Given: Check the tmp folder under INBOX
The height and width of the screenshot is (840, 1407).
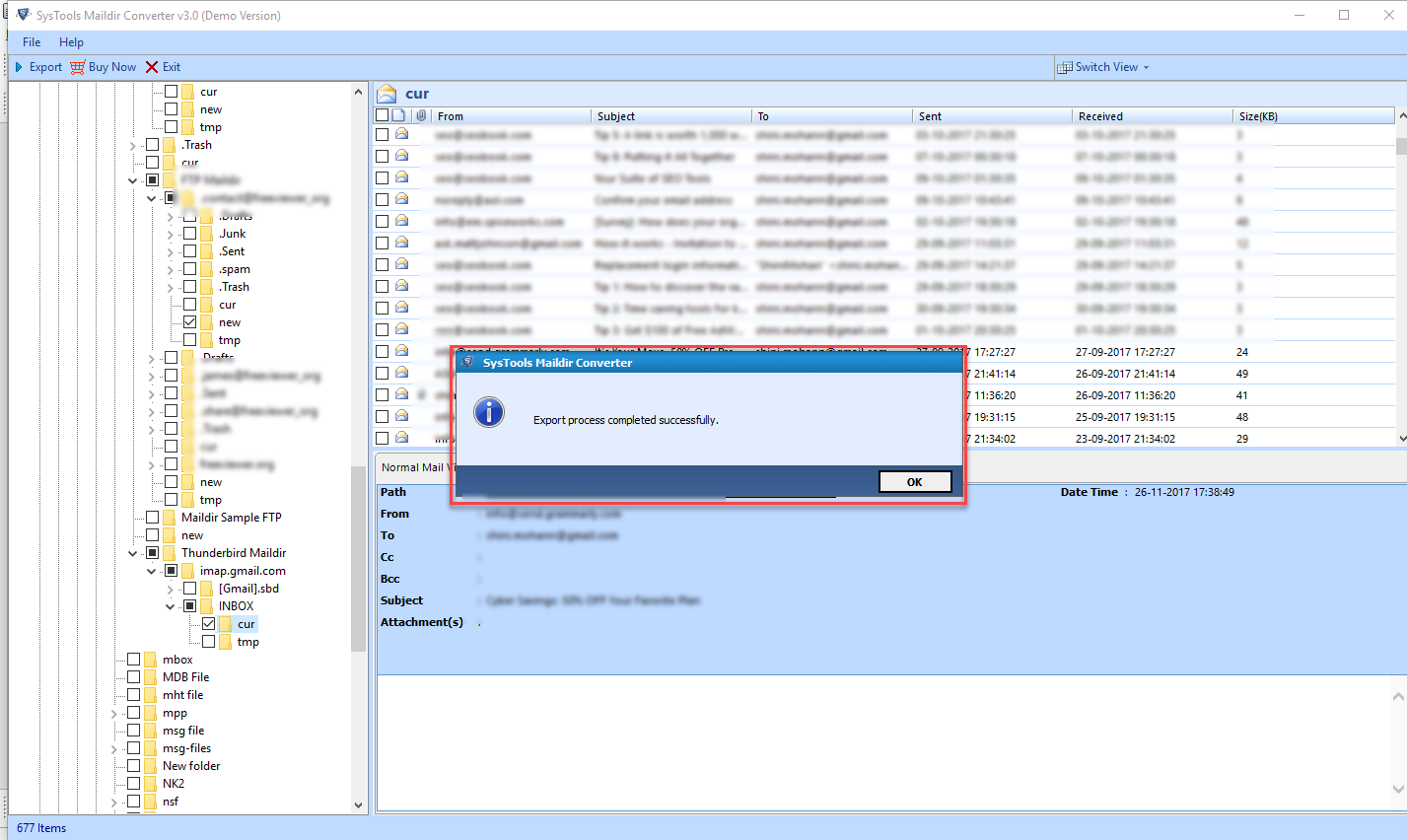Looking at the screenshot, I should click(x=208, y=642).
